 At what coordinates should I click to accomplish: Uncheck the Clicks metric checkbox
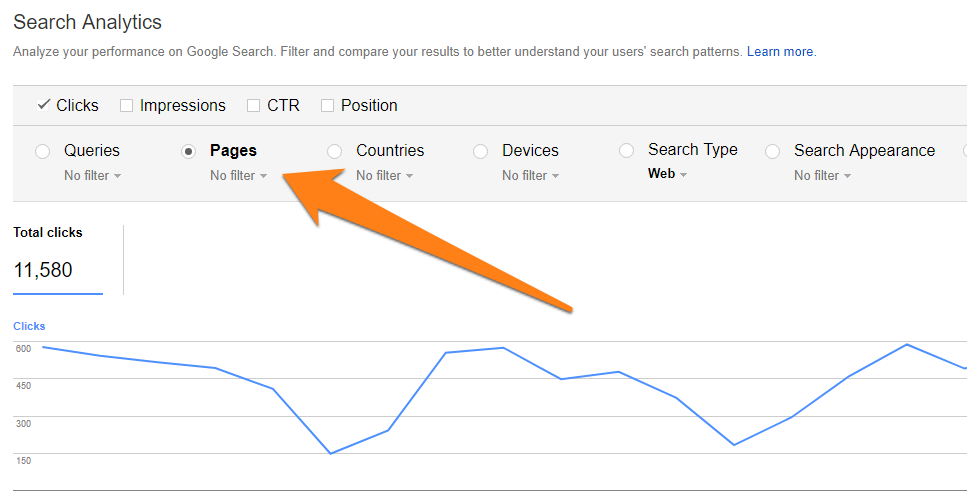click(44, 105)
